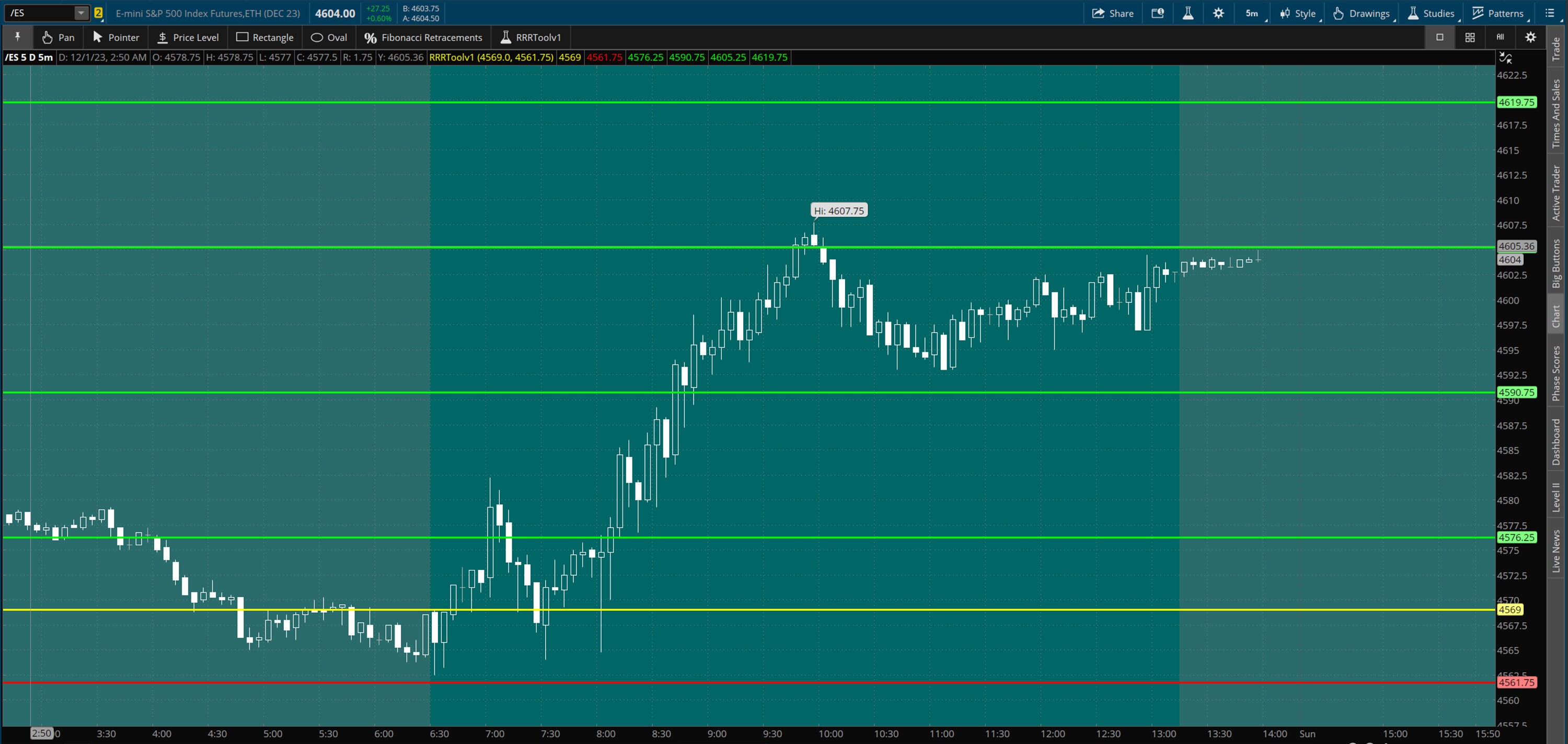Select the Oval drawing tool
Image resolution: width=1568 pixels, height=744 pixels.
(x=328, y=37)
